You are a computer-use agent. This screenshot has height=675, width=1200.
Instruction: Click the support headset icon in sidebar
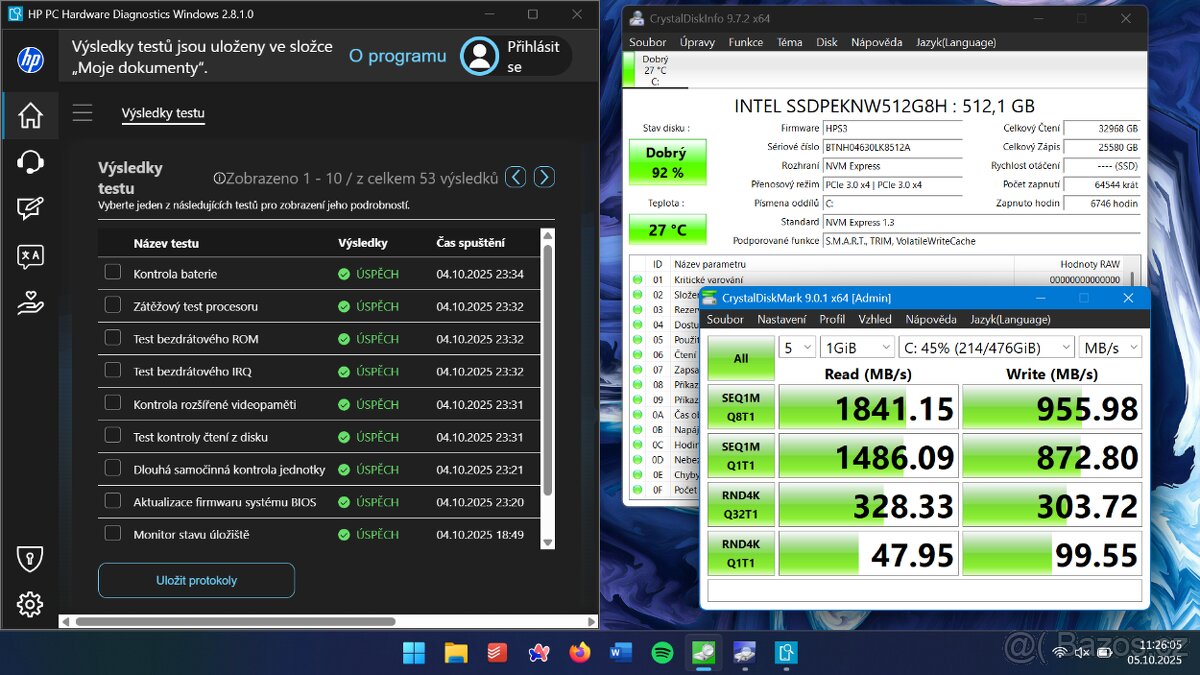[30, 162]
